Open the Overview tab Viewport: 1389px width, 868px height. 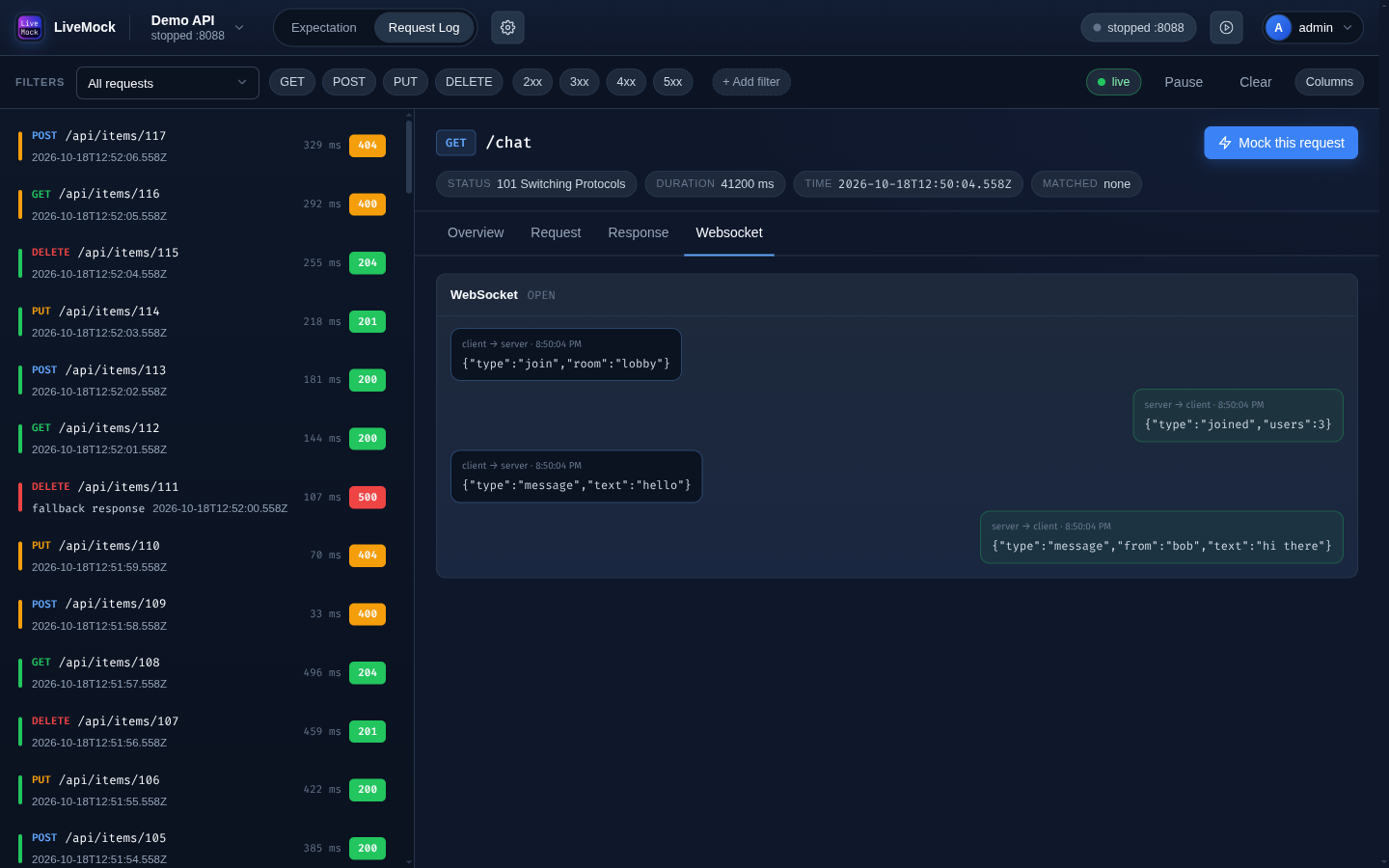coord(476,232)
